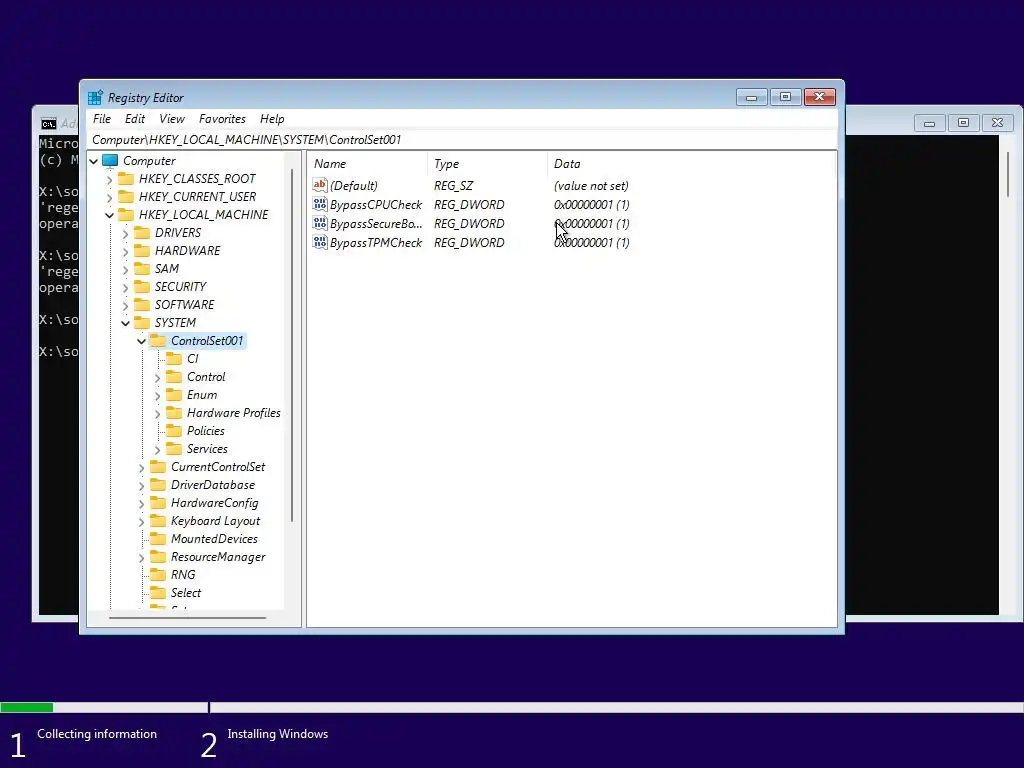Expand the CurrentControlSet key
1024x768 pixels.
click(141, 468)
